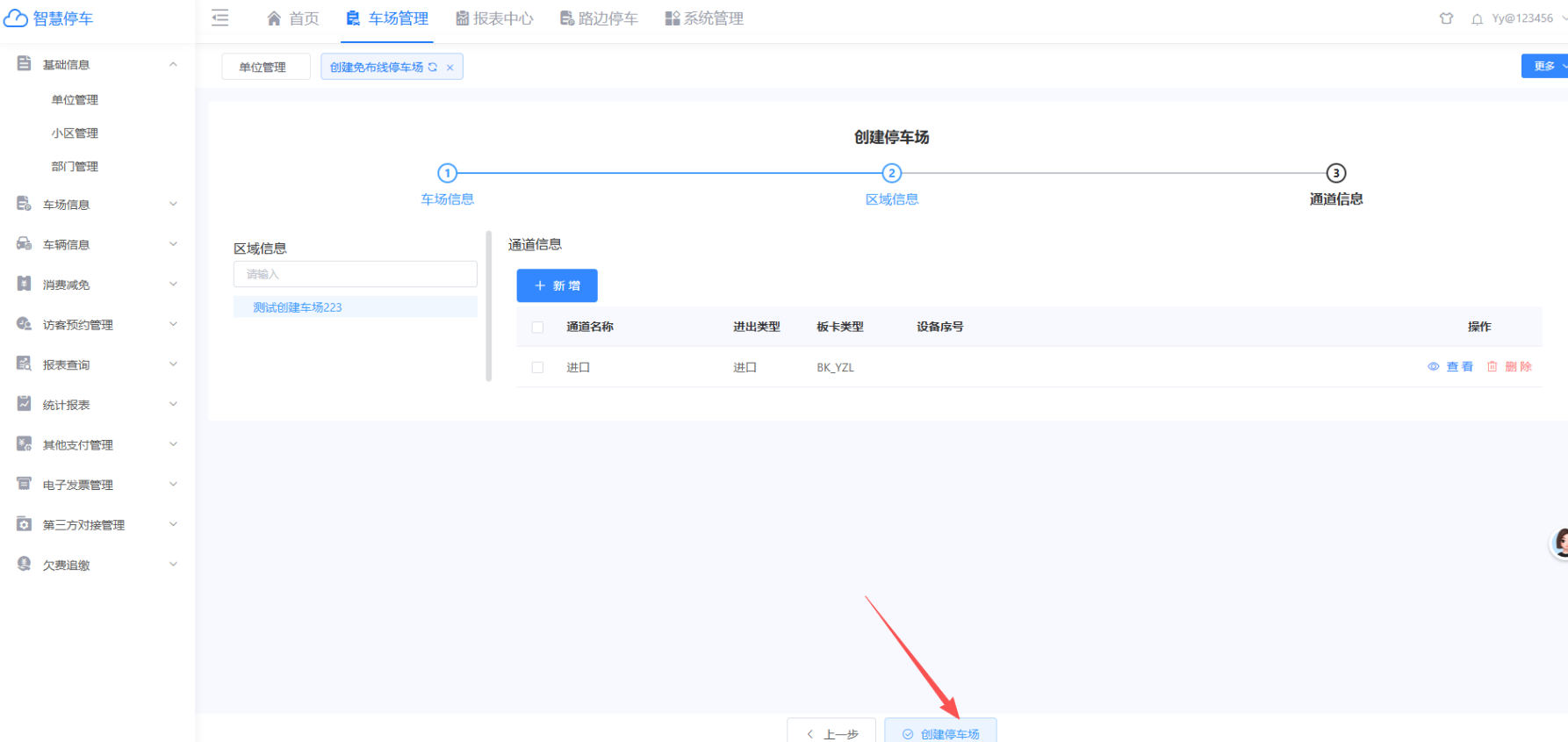The width and height of the screenshot is (1568, 742).
Task: Go back with the 上一步 button
Action: pos(831,732)
